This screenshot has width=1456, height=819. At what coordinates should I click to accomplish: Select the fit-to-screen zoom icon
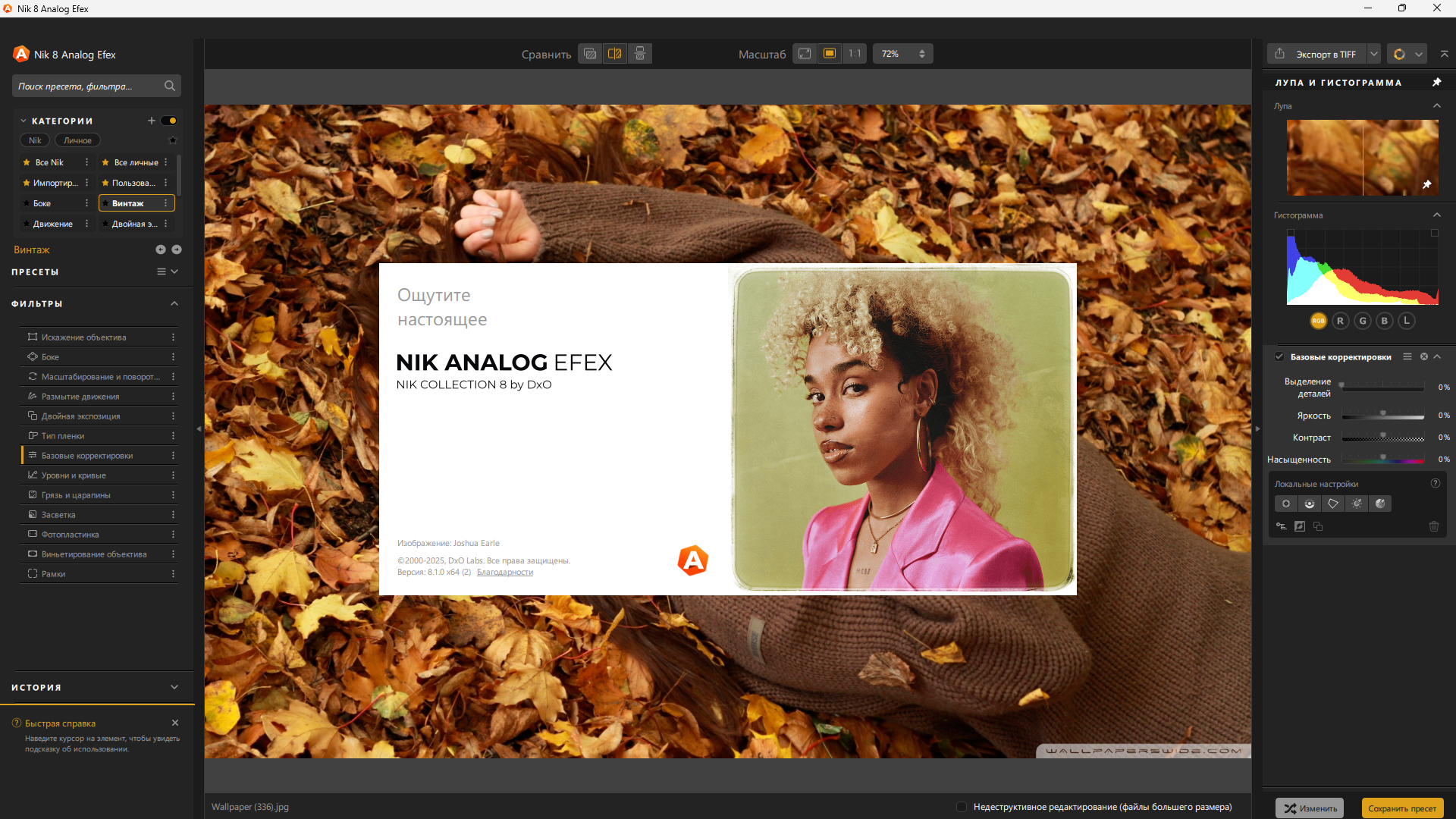pyautogui.click(x=805, y=54)
